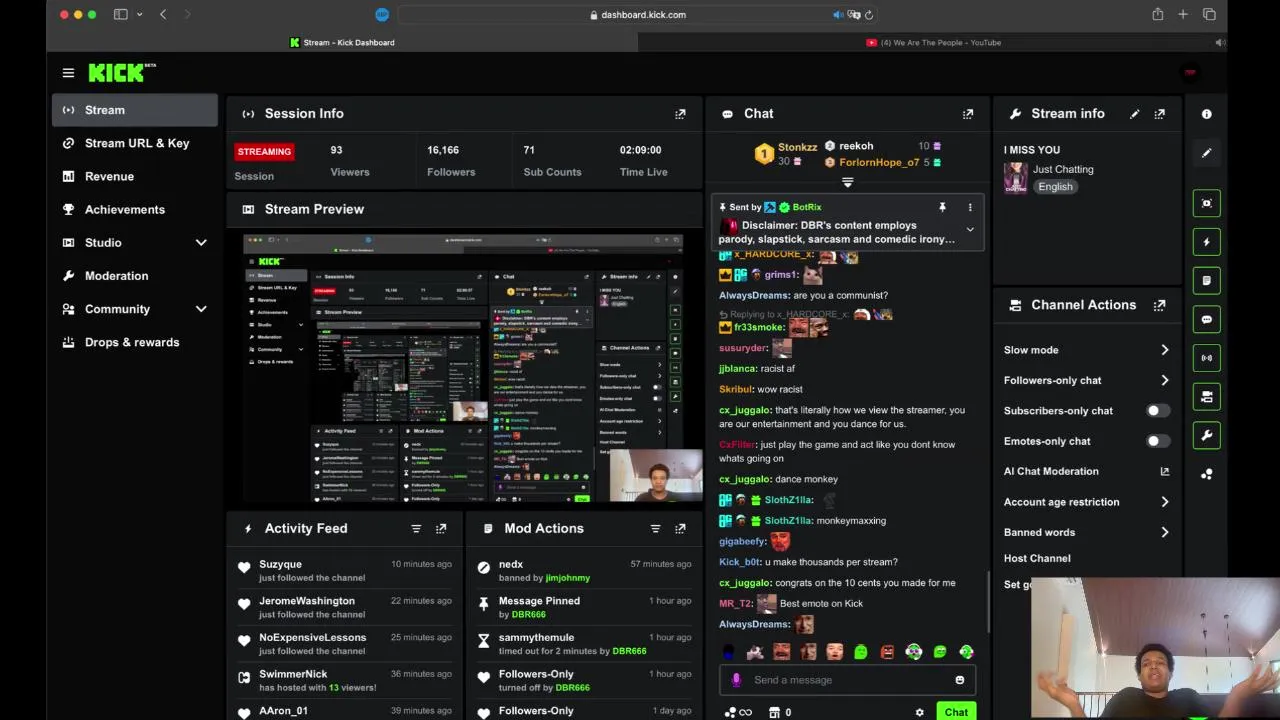Click the English language tag
This screenshot has height=720, width=1280.
(x=1055, y=187)
